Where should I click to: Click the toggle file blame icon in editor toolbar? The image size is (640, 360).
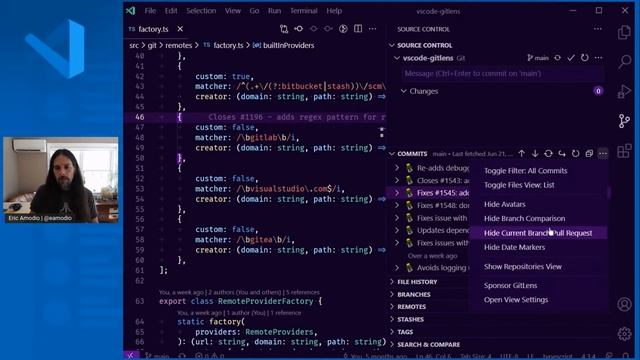pyautogui.click(x=343, y=29)
